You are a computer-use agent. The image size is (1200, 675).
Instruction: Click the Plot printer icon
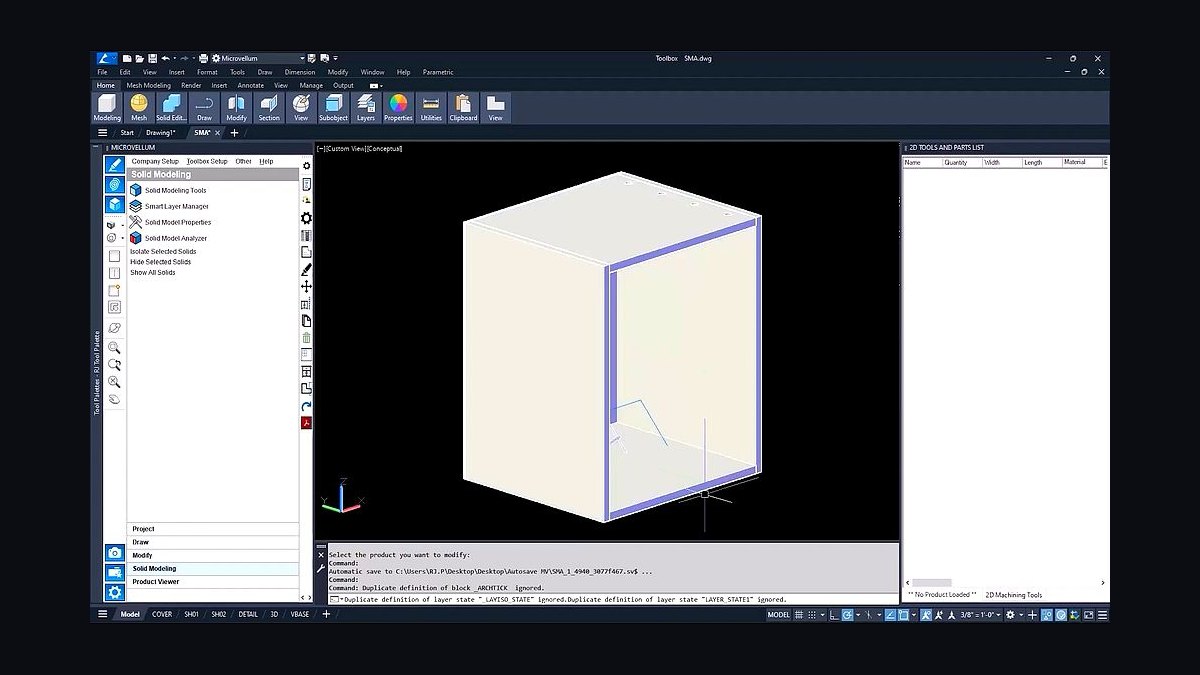click(203, 58)
